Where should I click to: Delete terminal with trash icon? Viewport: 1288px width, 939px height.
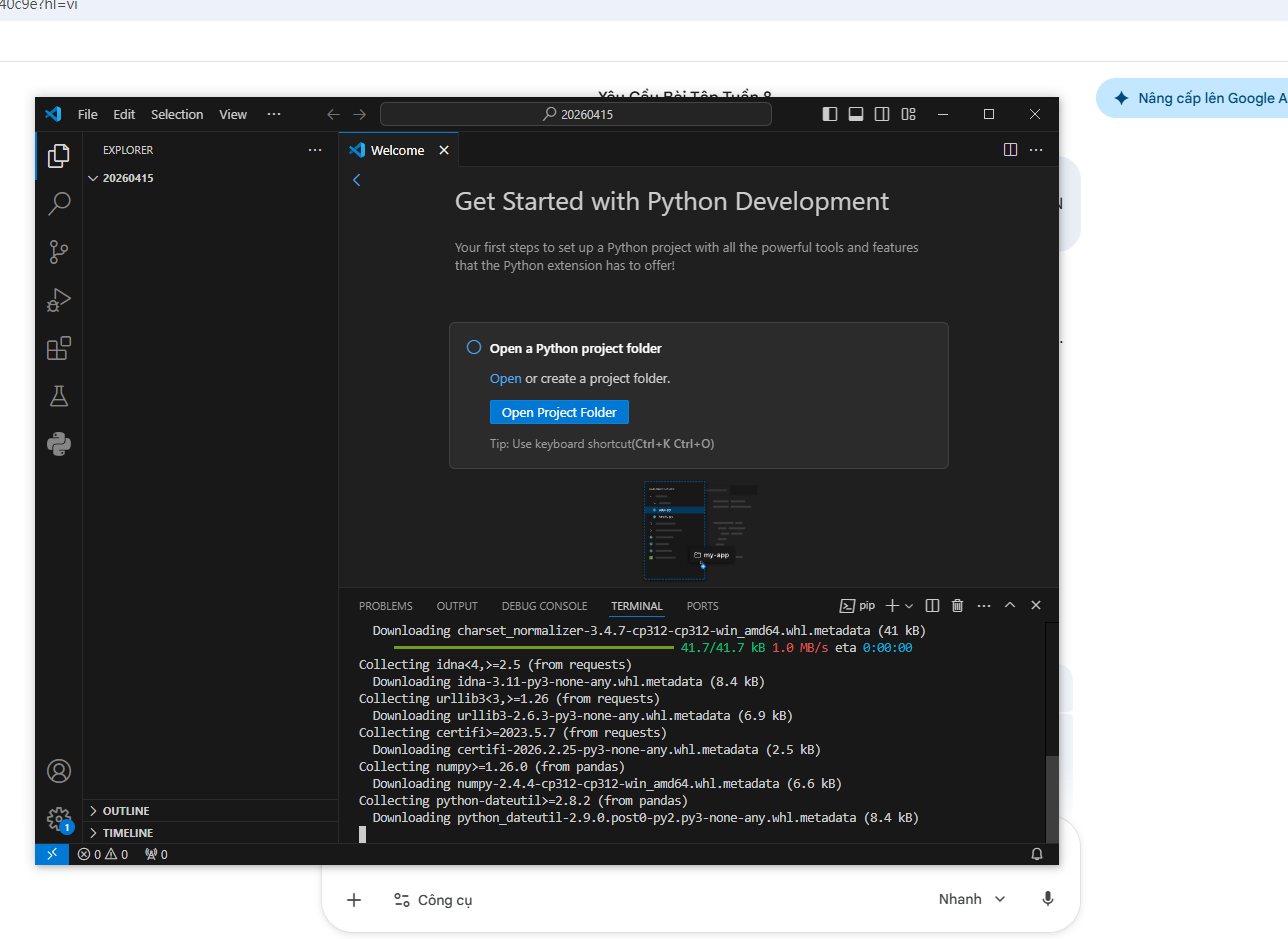pyautogui.click(x=957, y=606)
